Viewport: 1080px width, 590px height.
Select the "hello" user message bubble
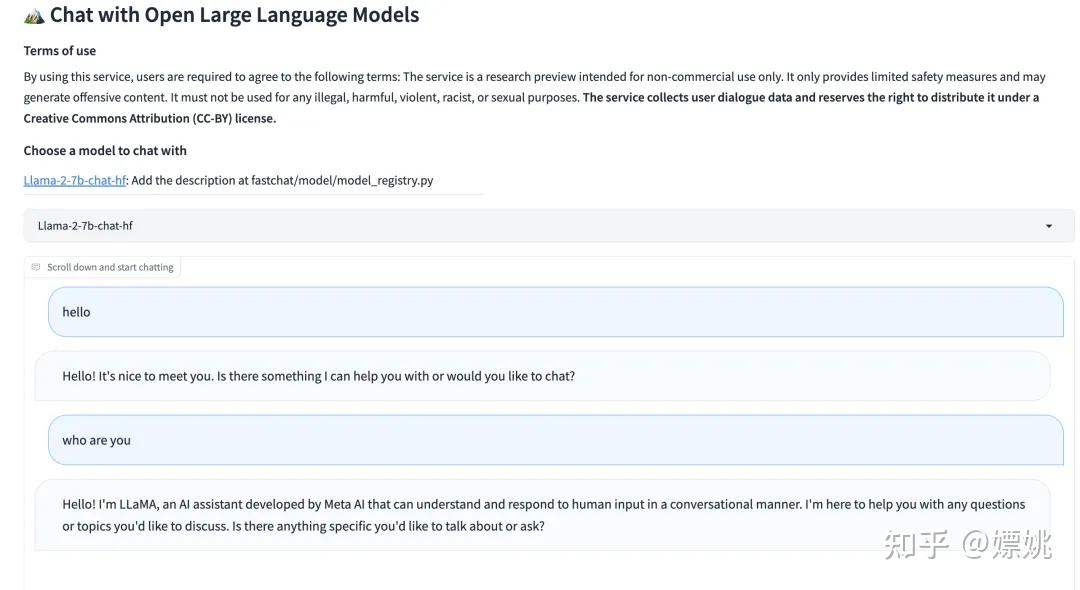[555, 312]
